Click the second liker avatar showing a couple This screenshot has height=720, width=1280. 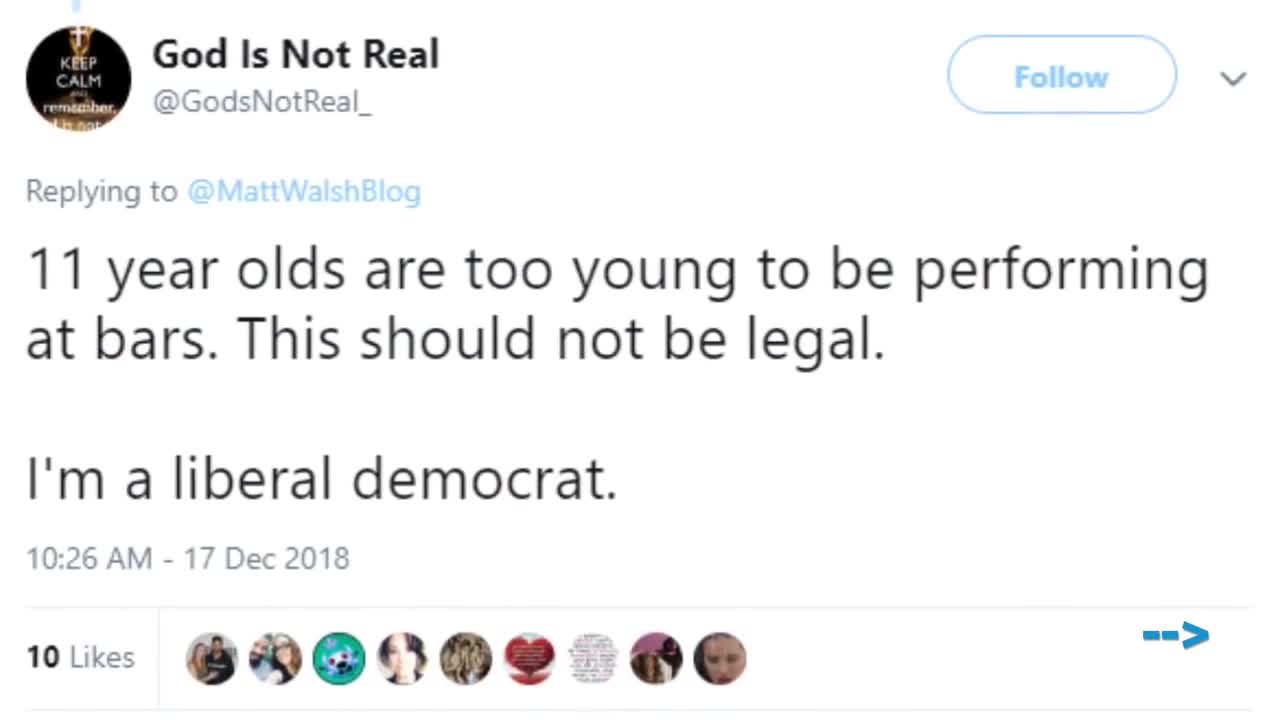click(x=275, y=659)
